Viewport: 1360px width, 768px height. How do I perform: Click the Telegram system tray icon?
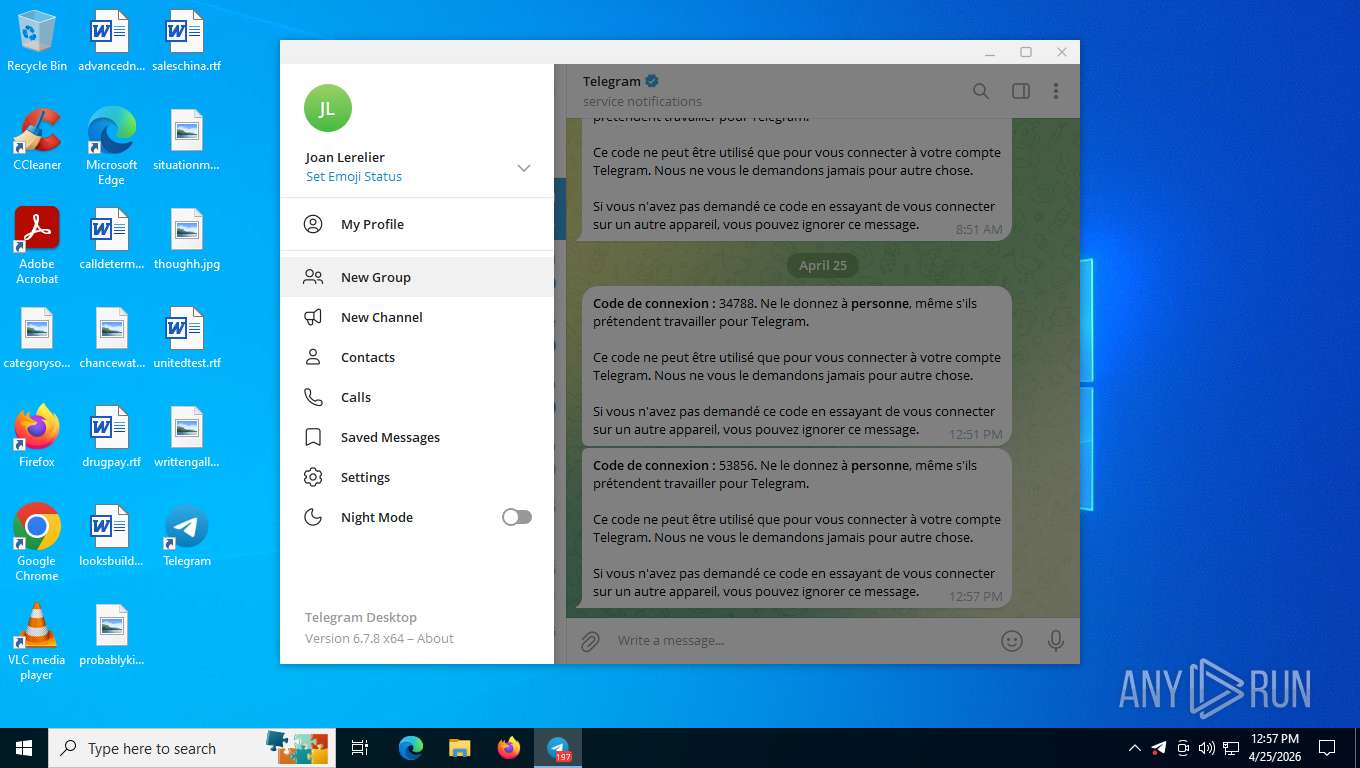click(1159, 748)
